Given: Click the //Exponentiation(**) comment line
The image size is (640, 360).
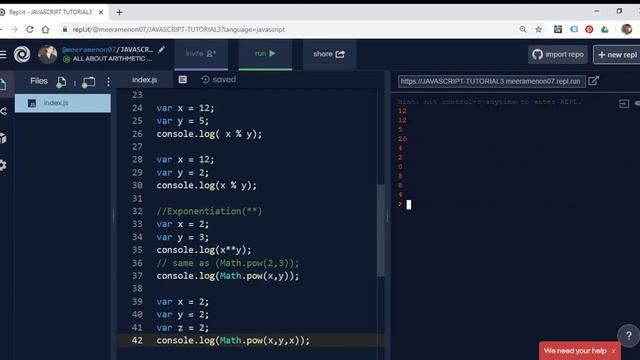Looking at the screenshot, I should tap(209, 211).
